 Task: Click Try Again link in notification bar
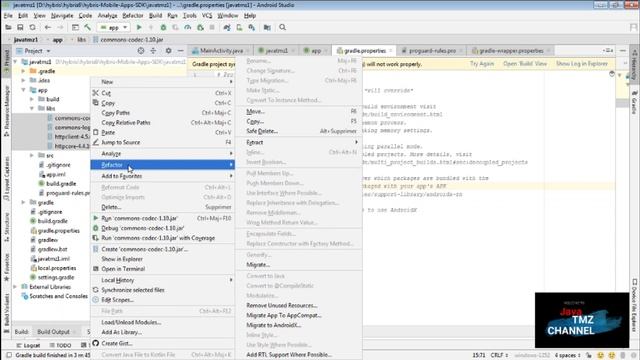tap(482, 64)
